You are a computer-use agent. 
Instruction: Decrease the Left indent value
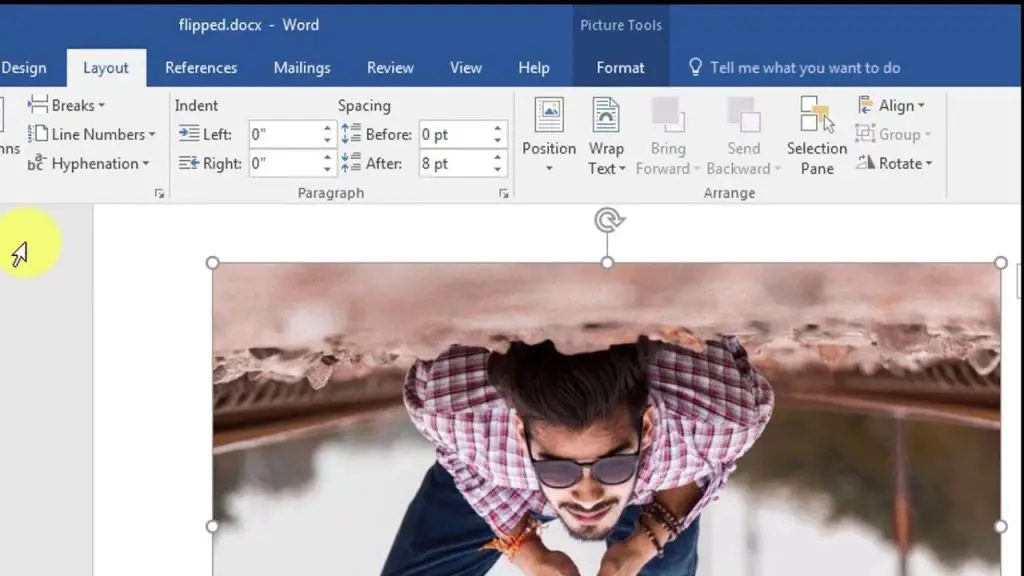click(327, 140)
